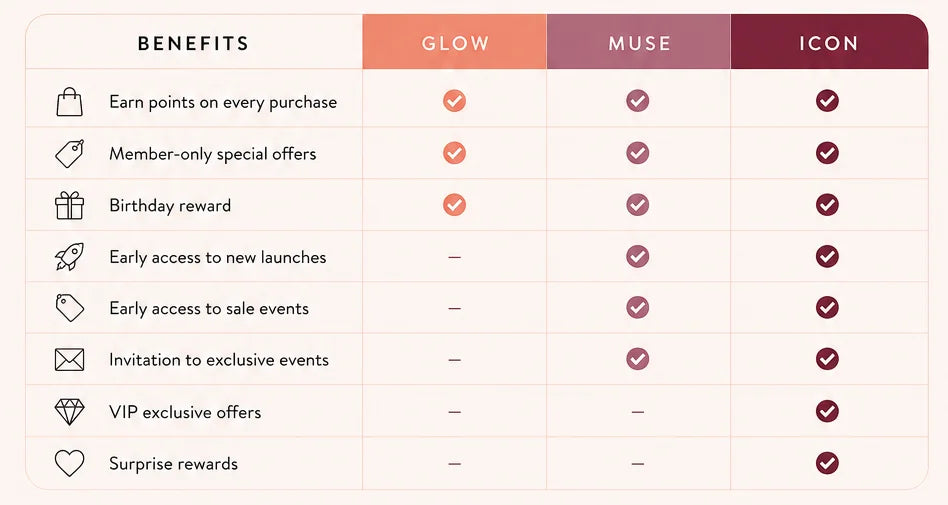
Task: Click the Earn points on every purchase text
Action: coord(223,102)
